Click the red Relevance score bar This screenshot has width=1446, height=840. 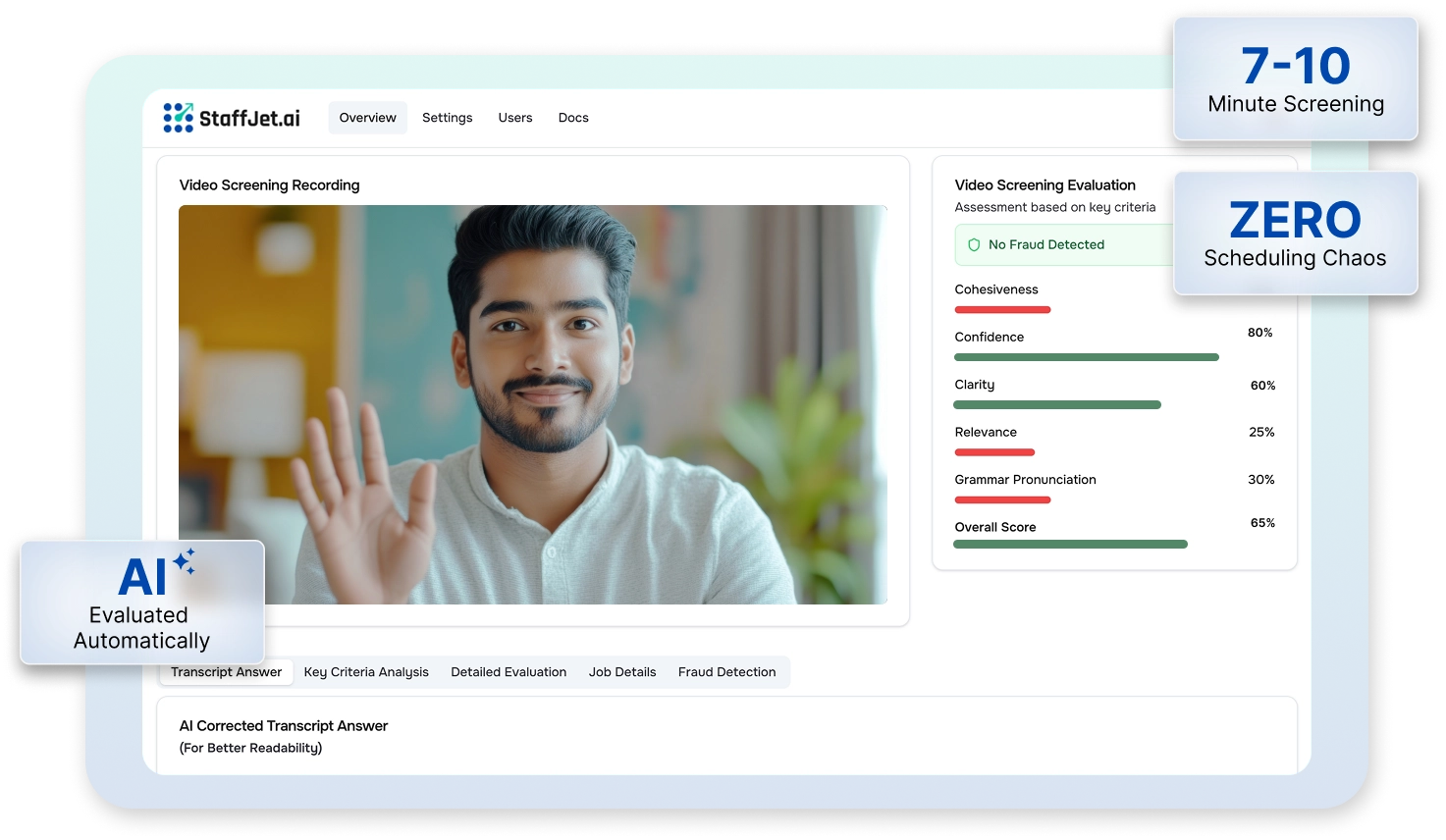click(994, 452)
